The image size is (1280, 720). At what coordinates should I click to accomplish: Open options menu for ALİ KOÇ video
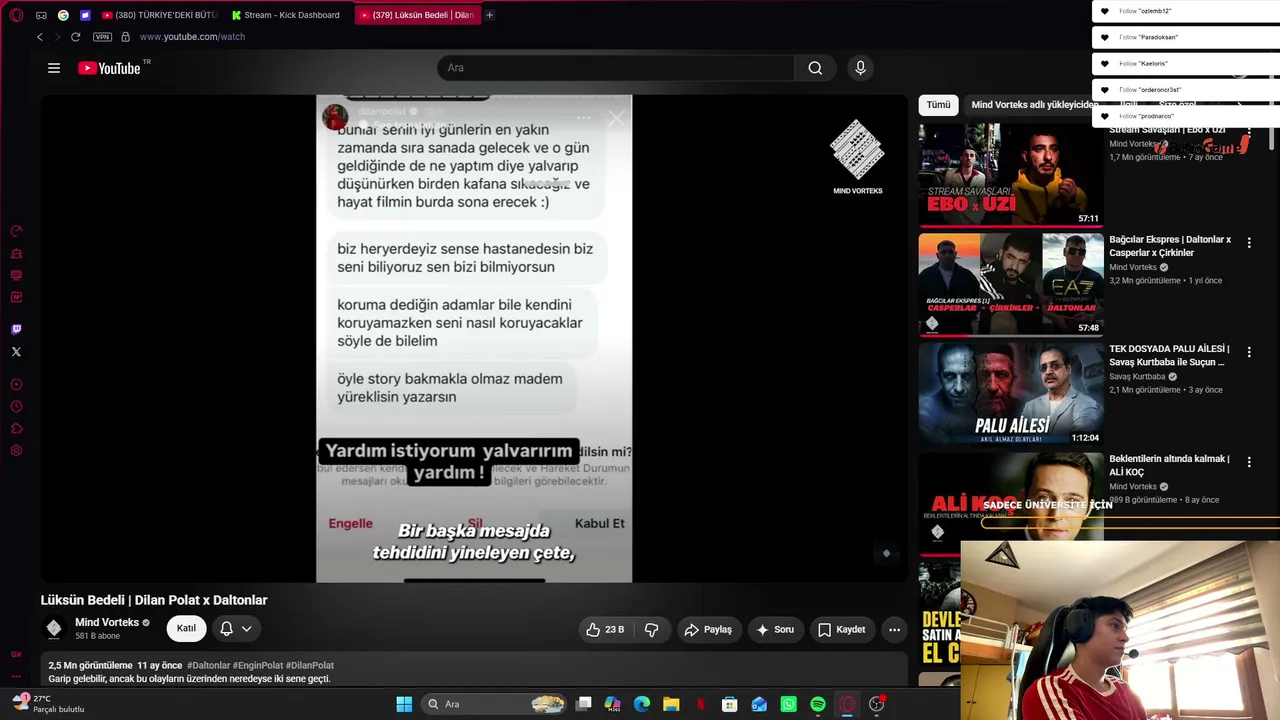[1249, 461]
